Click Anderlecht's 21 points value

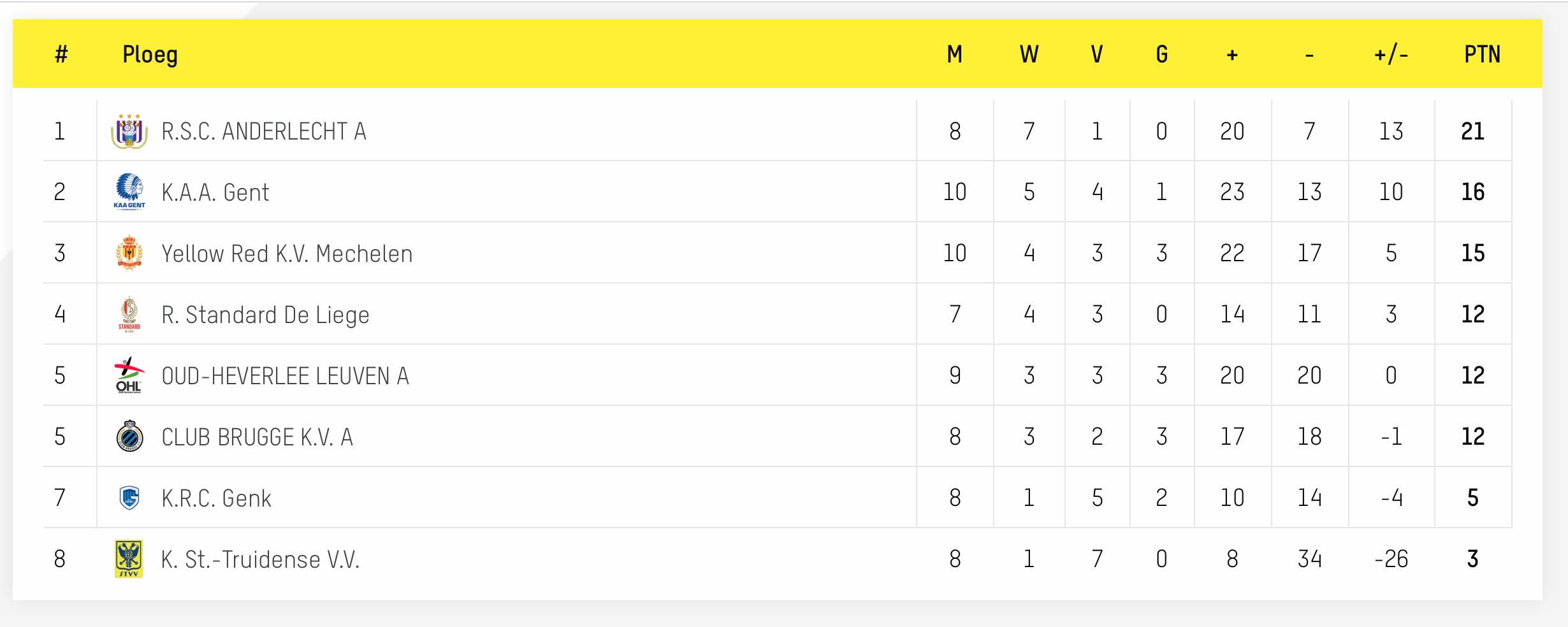[1472, 131]
